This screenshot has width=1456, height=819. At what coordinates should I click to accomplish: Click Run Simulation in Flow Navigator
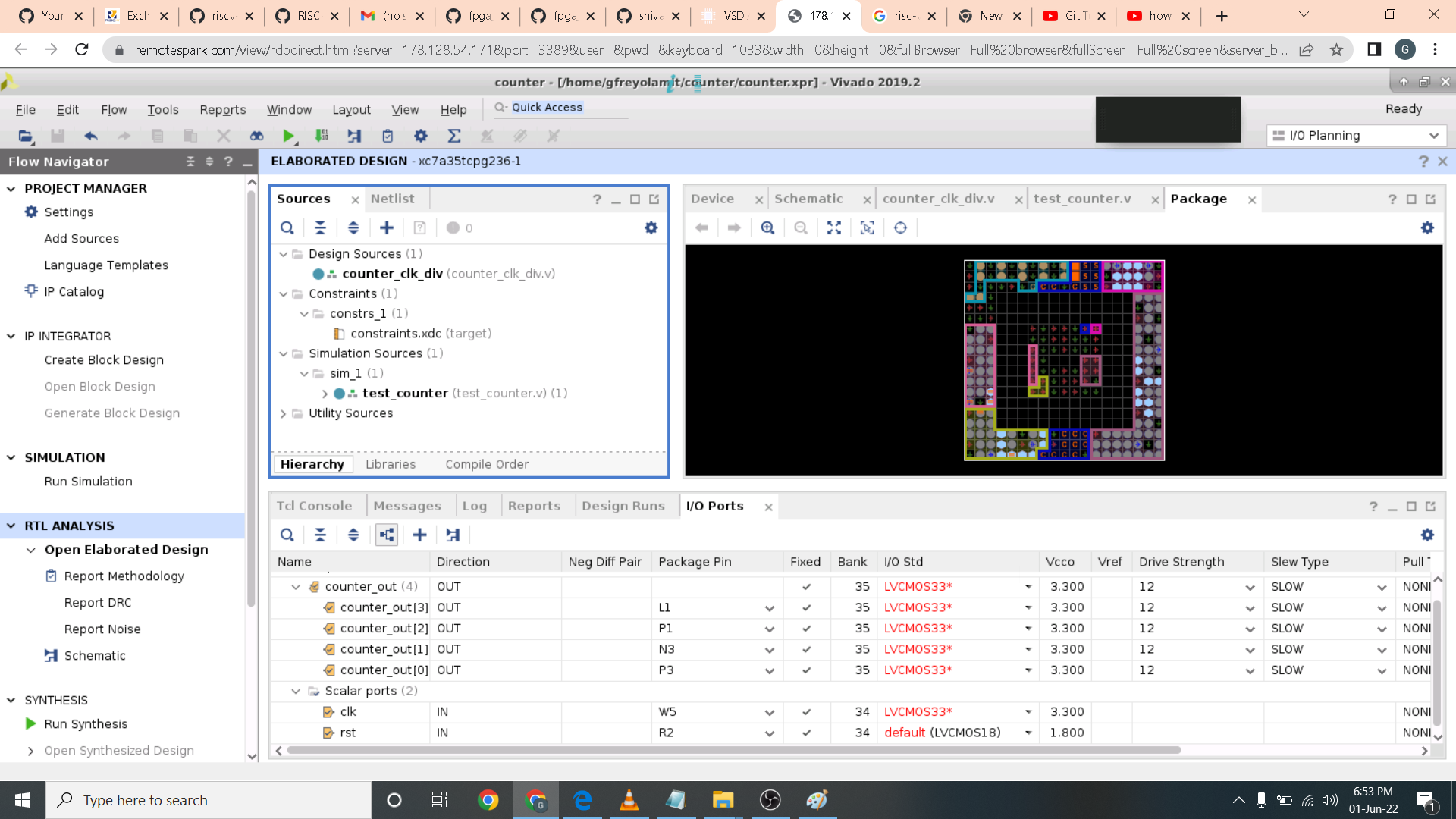point(88,481)
